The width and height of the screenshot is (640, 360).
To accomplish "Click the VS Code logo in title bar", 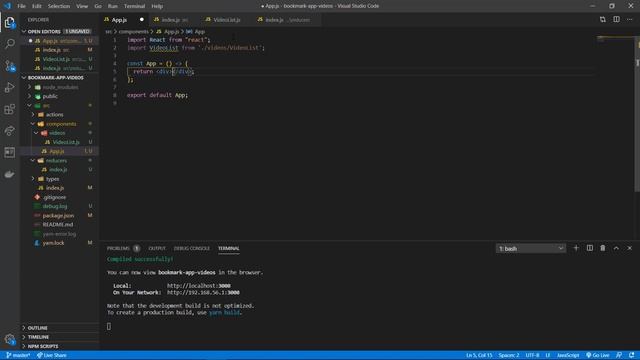I will 7,6.
